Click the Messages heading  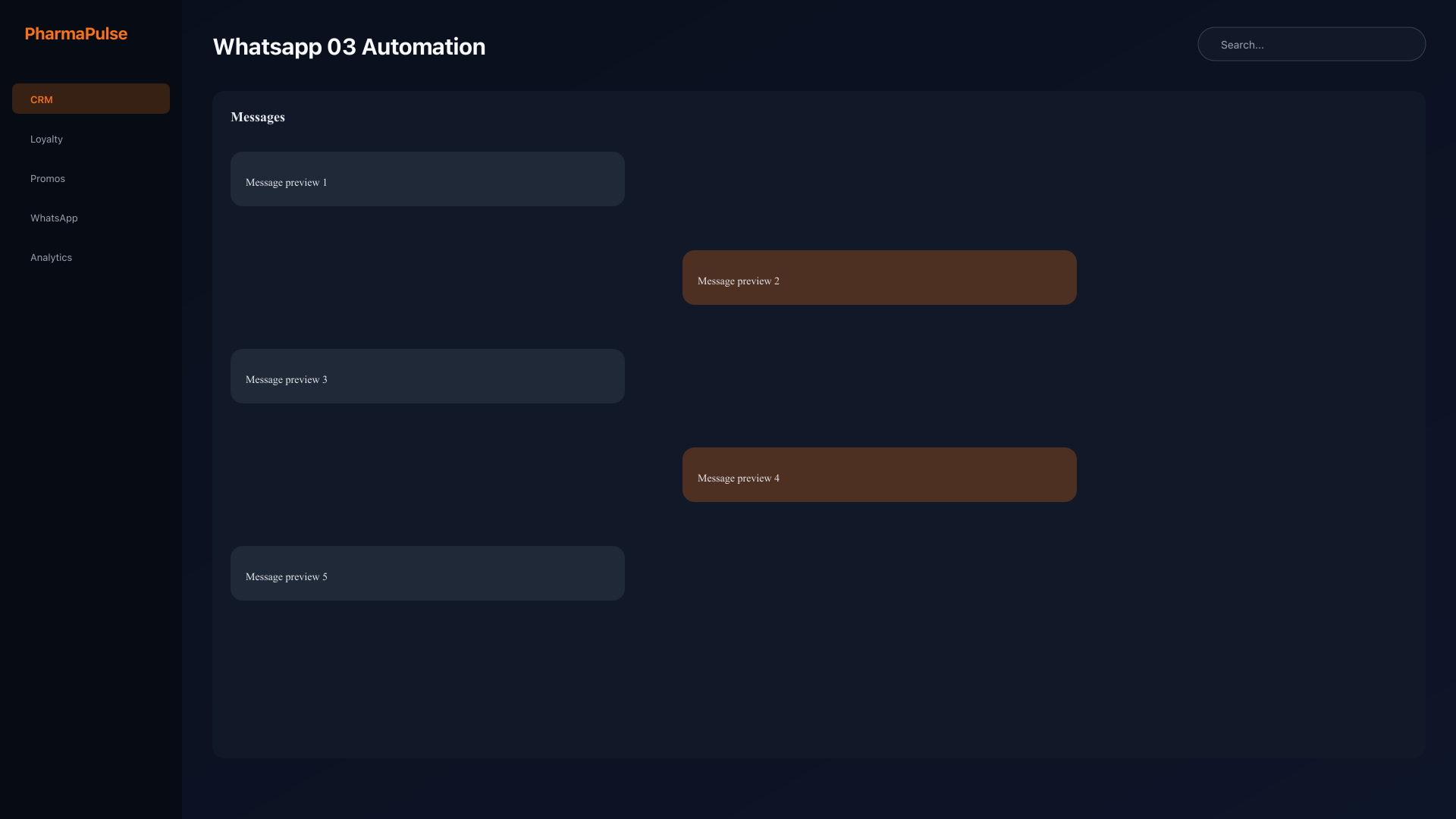point(258,117)
